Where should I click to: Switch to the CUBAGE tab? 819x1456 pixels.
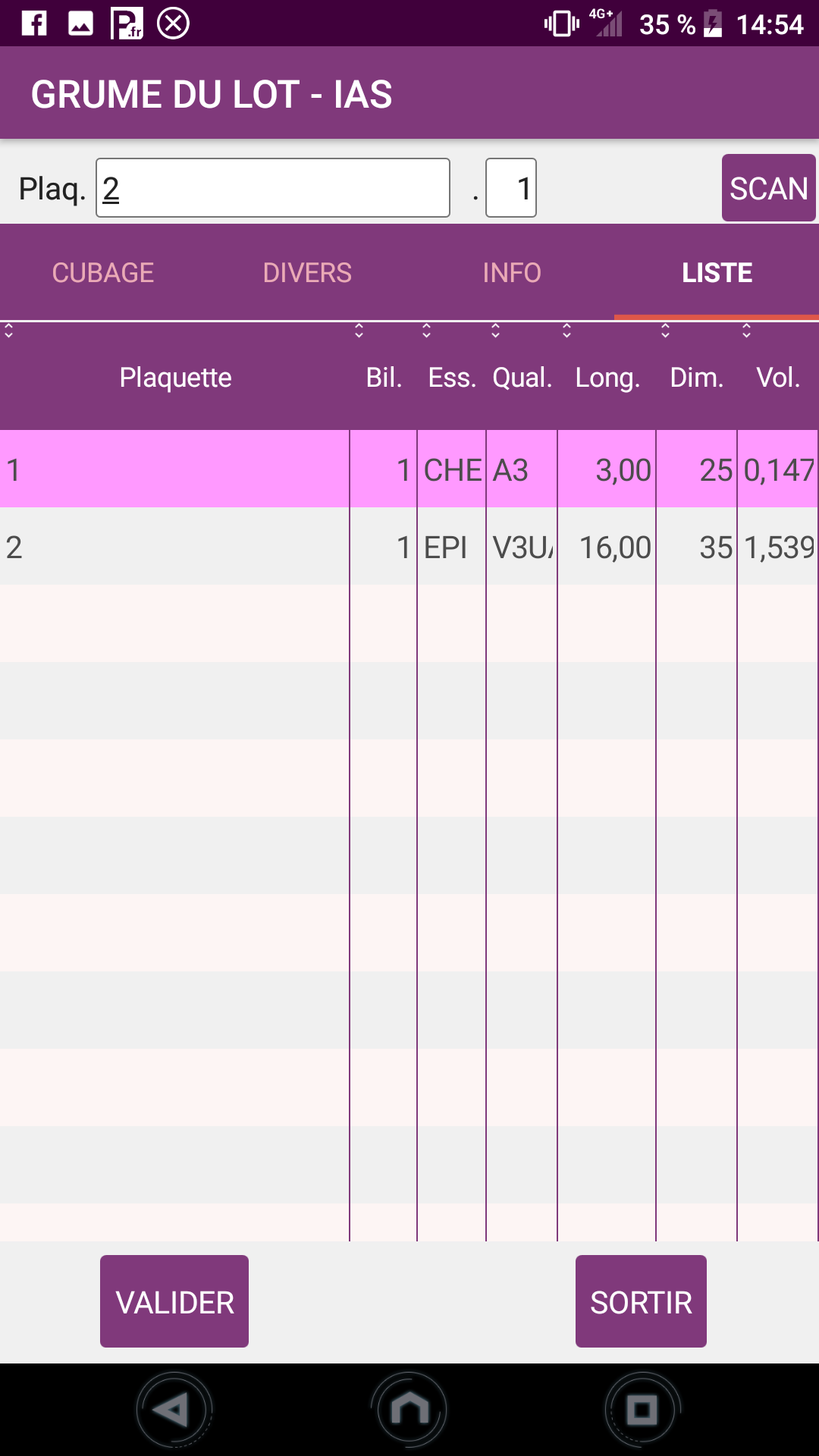[103, 273]
